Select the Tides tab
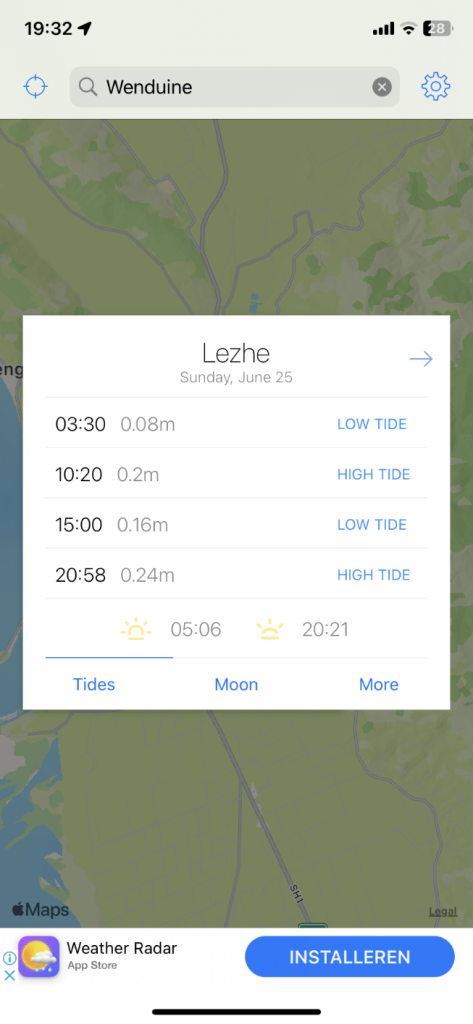Viewport: 473px width, 1024px height. pos(94,684)
